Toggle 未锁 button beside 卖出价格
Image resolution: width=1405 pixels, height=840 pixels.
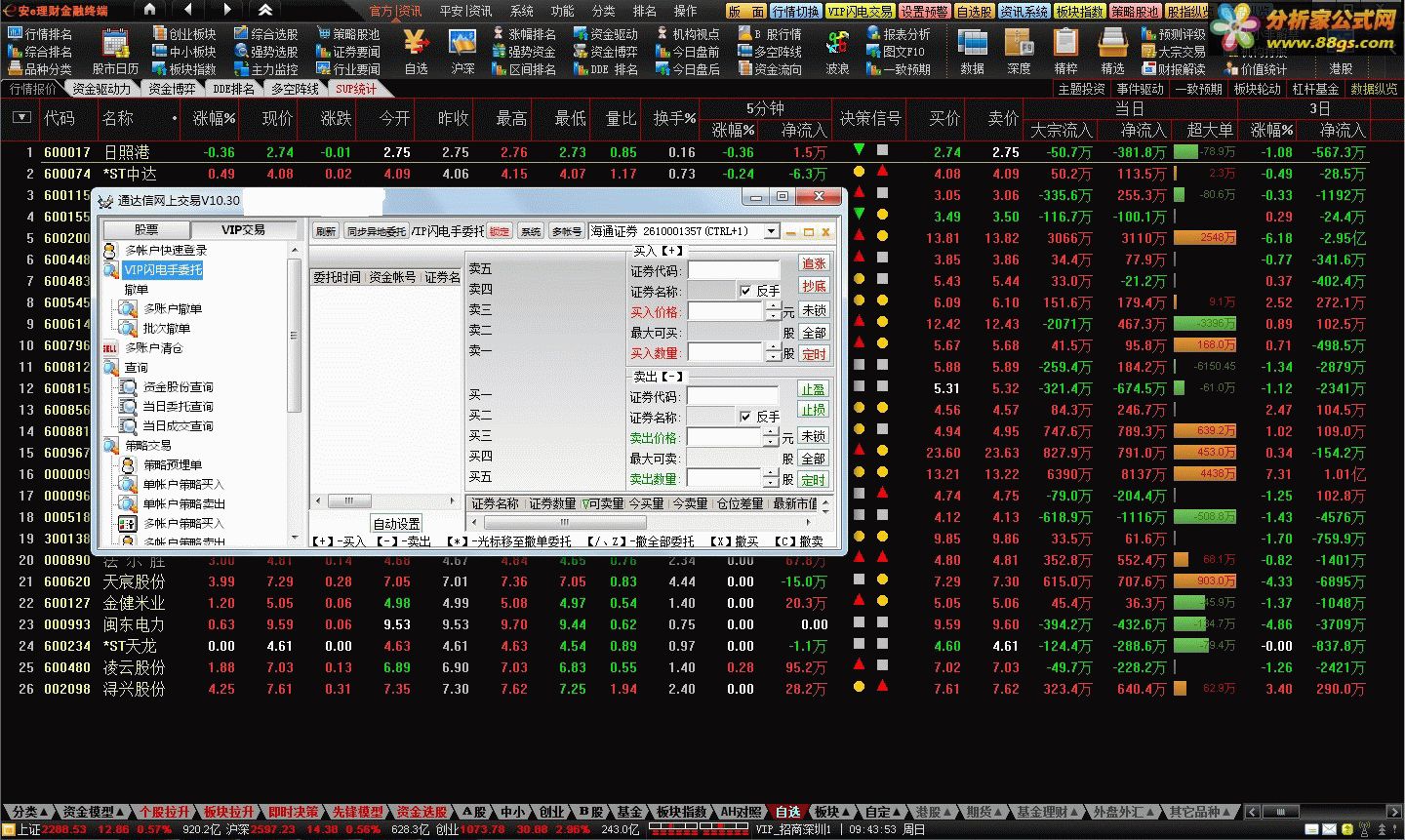coord(814,436)
